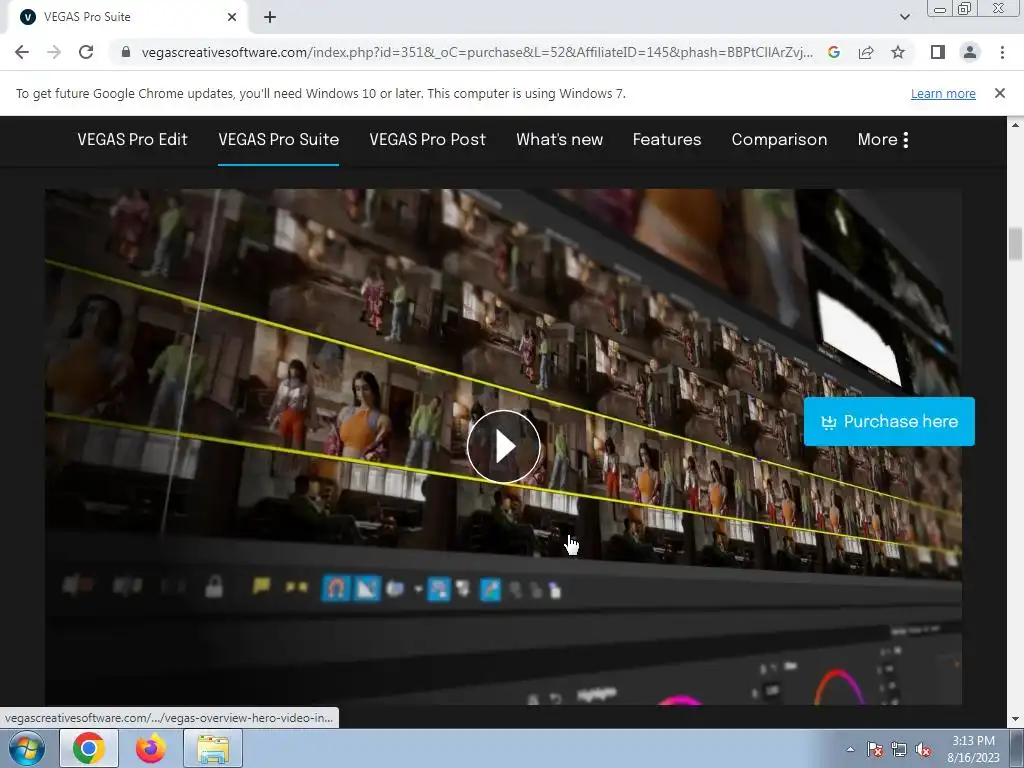Select VEGAS Pro Suite nav item
This screenshot has height=768, width=1024.
(278, 140)
